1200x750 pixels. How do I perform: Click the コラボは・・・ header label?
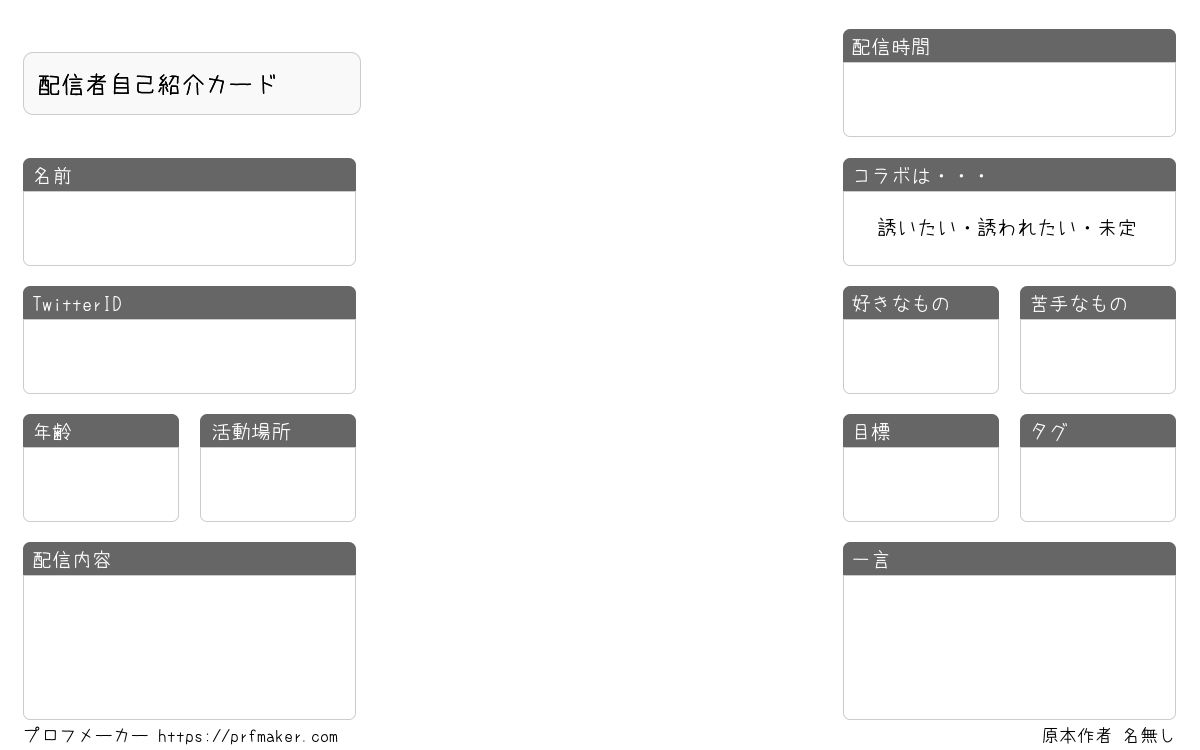920,175
